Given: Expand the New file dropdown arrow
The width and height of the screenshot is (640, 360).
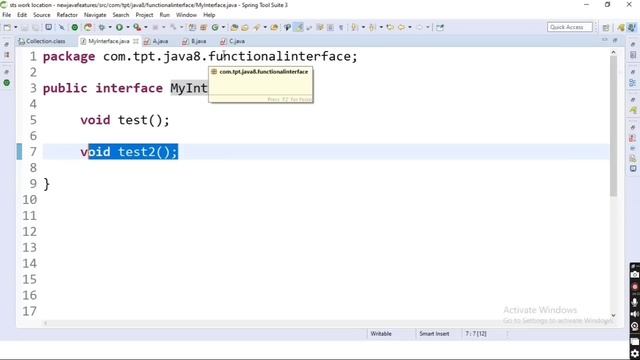Looking at the screenshot, I should pos(16,27).
